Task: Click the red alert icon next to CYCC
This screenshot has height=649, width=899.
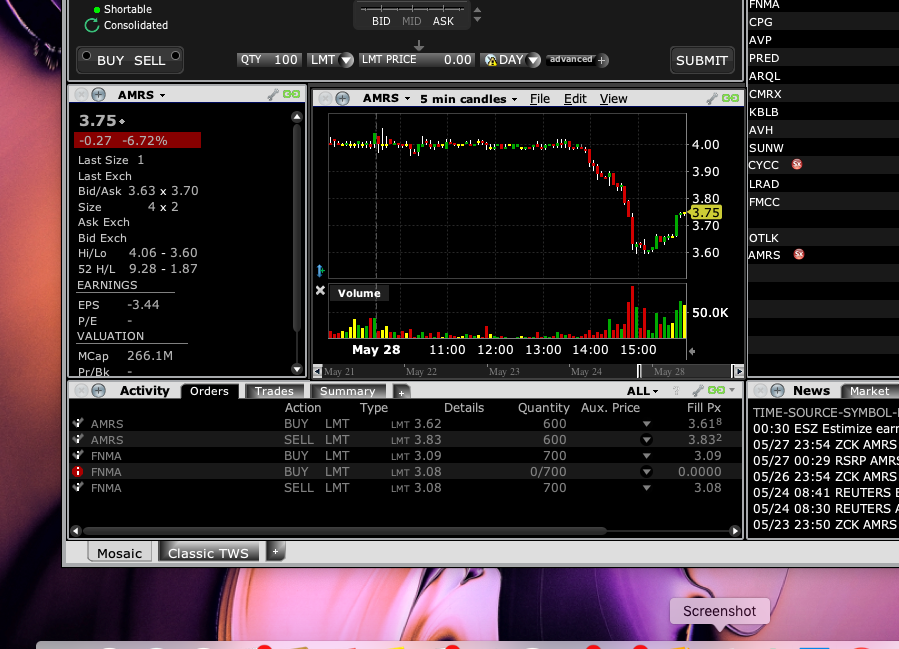Action: pyautogui.click(x=797, y=165)
